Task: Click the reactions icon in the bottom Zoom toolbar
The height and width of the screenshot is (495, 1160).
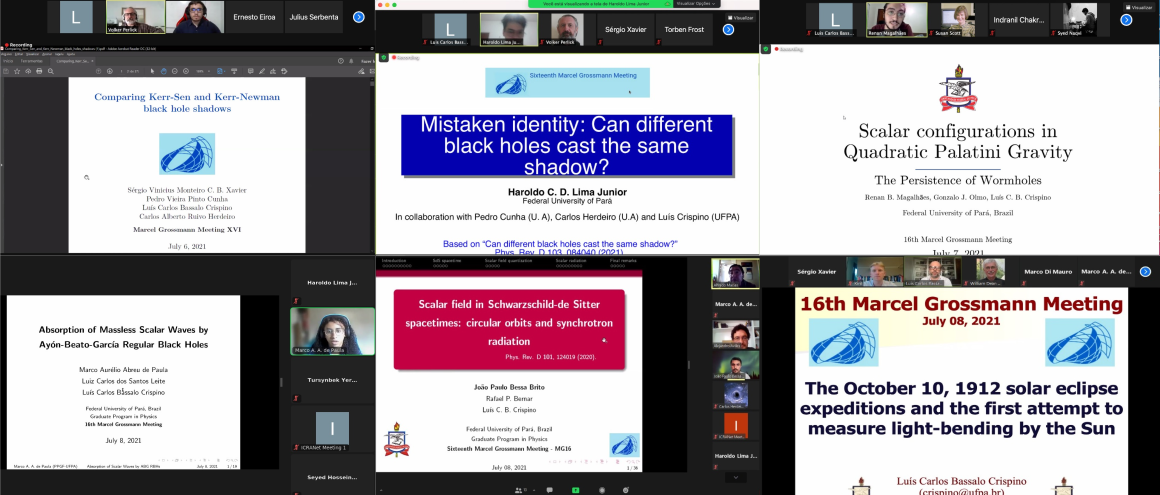Action: click(x=626, y=490)
